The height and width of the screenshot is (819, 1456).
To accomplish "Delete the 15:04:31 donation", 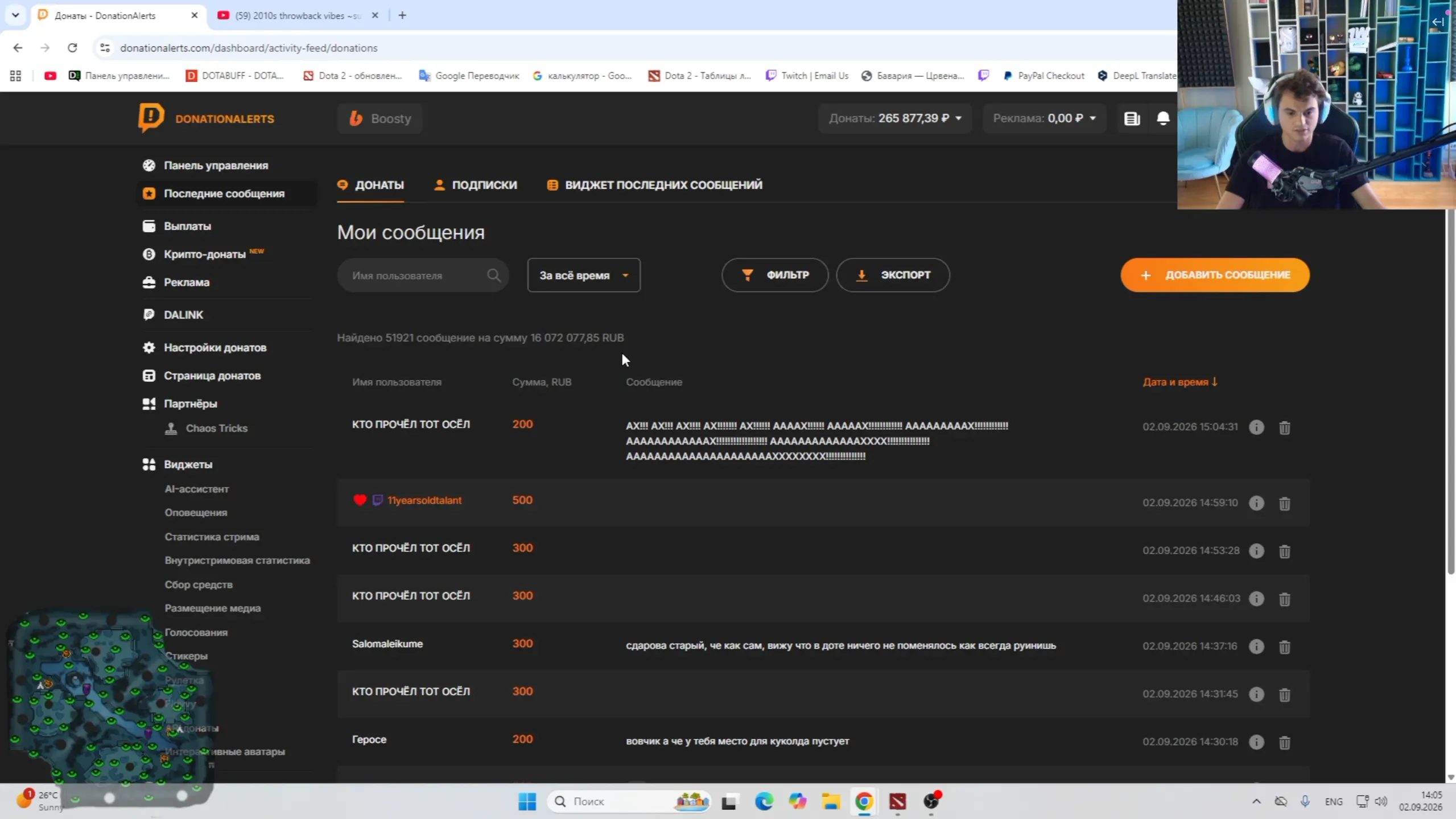I will (1284, 427).
